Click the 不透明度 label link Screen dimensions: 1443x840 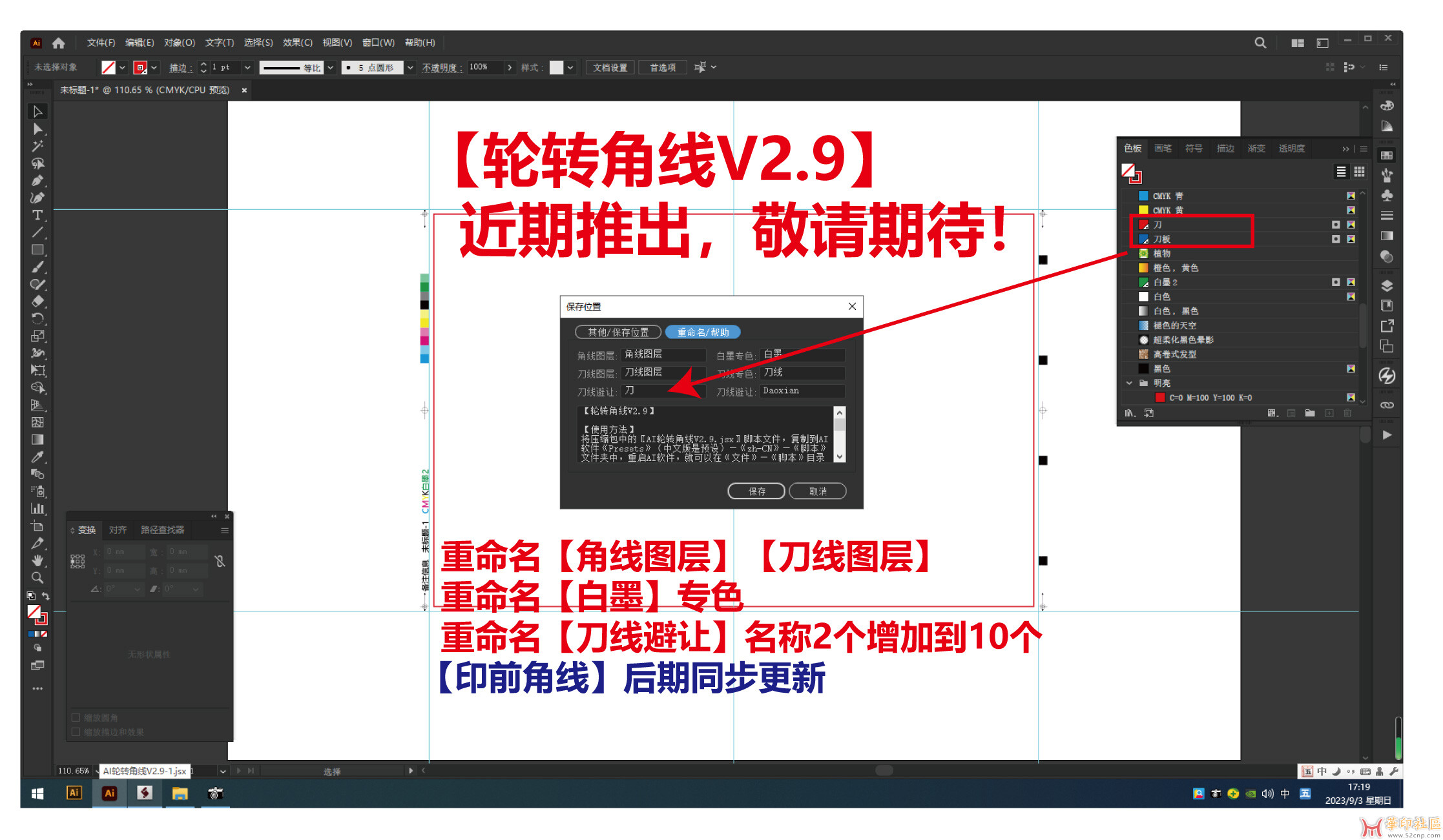click(442, 67)
